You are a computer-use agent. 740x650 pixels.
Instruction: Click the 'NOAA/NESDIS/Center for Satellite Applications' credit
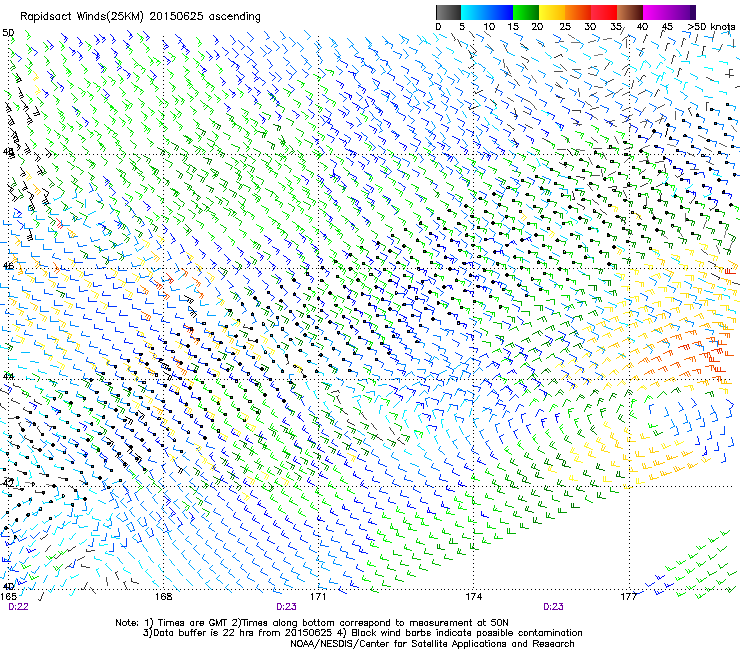pyautogui.click(x=400, y=644)
